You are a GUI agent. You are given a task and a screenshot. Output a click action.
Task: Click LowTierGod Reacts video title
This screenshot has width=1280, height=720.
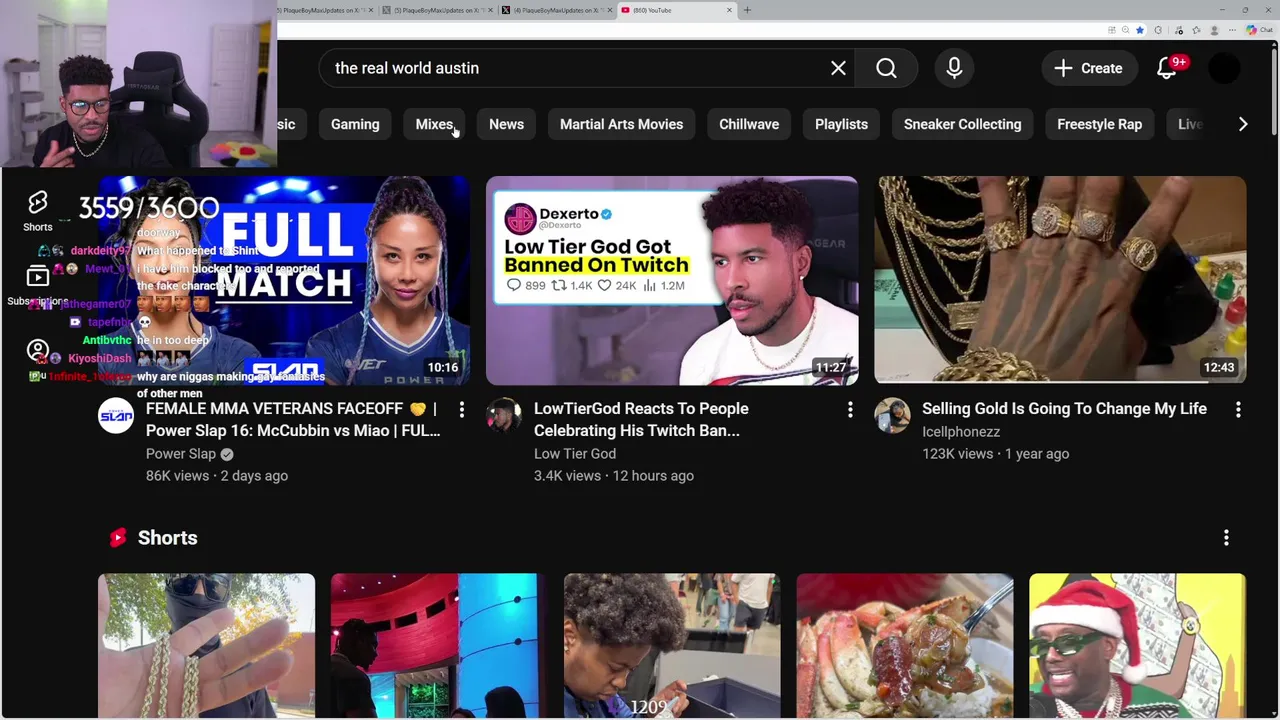click(641, 419)
